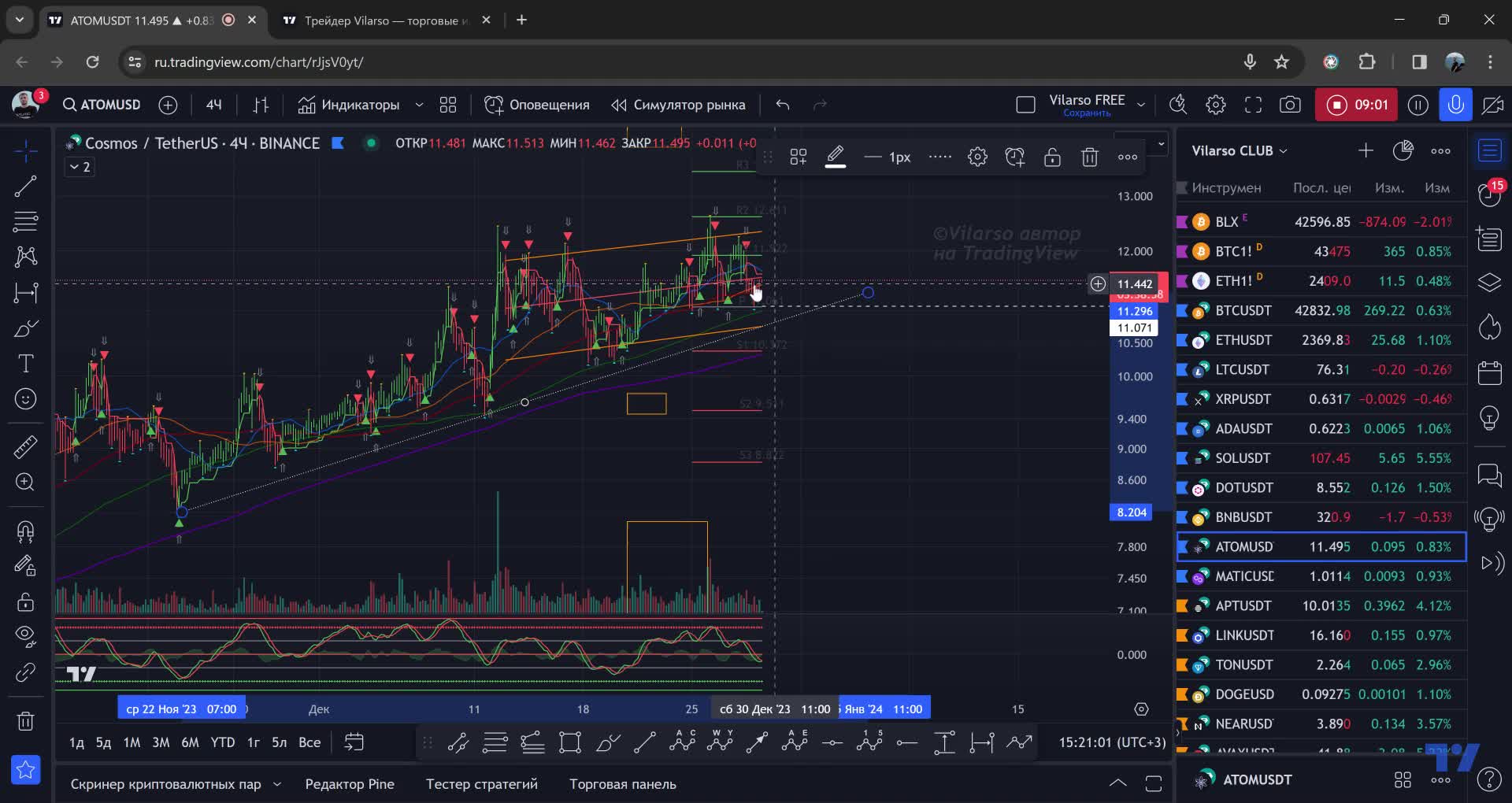
Task: Toggle lock all drawing tools
Action: click(x=25, y=602)
